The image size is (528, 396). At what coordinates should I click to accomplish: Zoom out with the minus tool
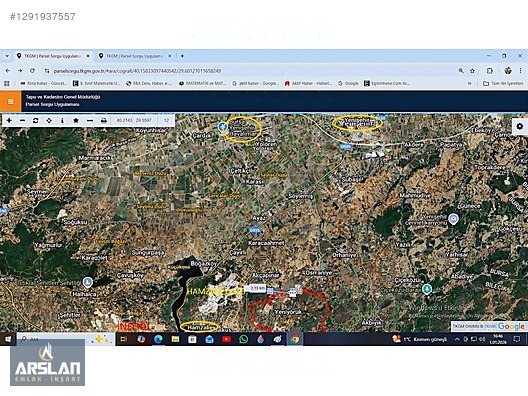23,121
